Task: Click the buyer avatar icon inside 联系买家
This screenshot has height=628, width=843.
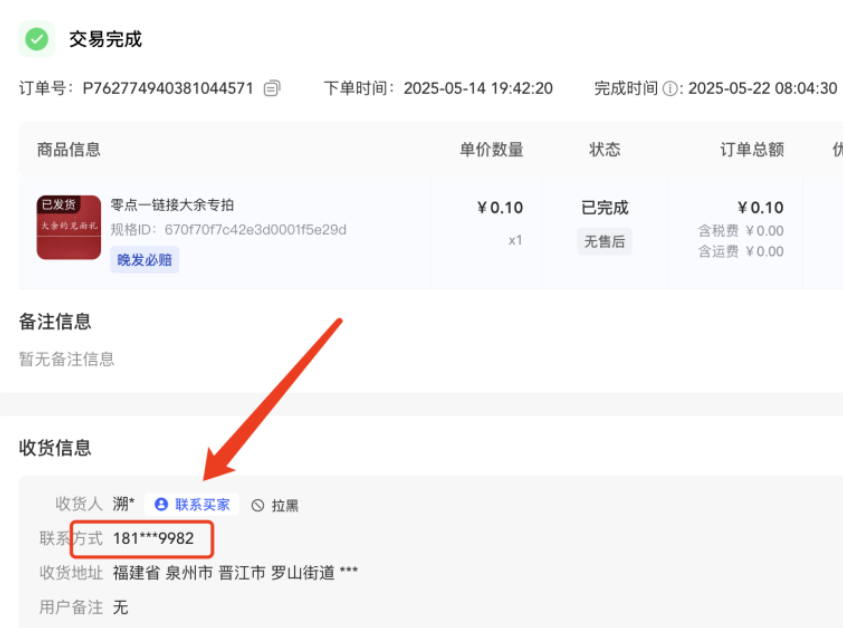Action: (x=162, y=504)
